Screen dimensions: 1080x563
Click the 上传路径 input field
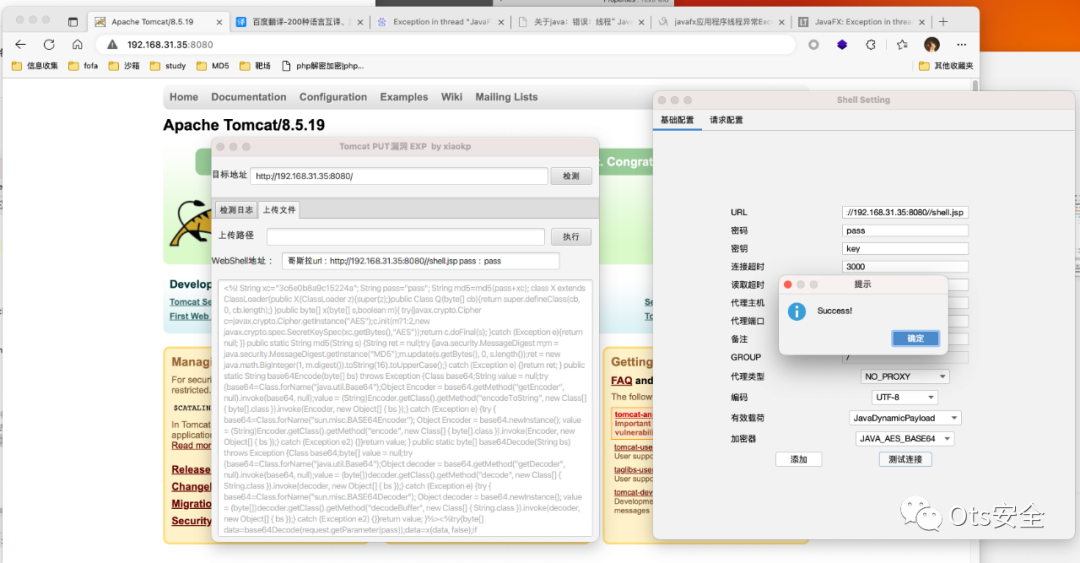(406, 236)
